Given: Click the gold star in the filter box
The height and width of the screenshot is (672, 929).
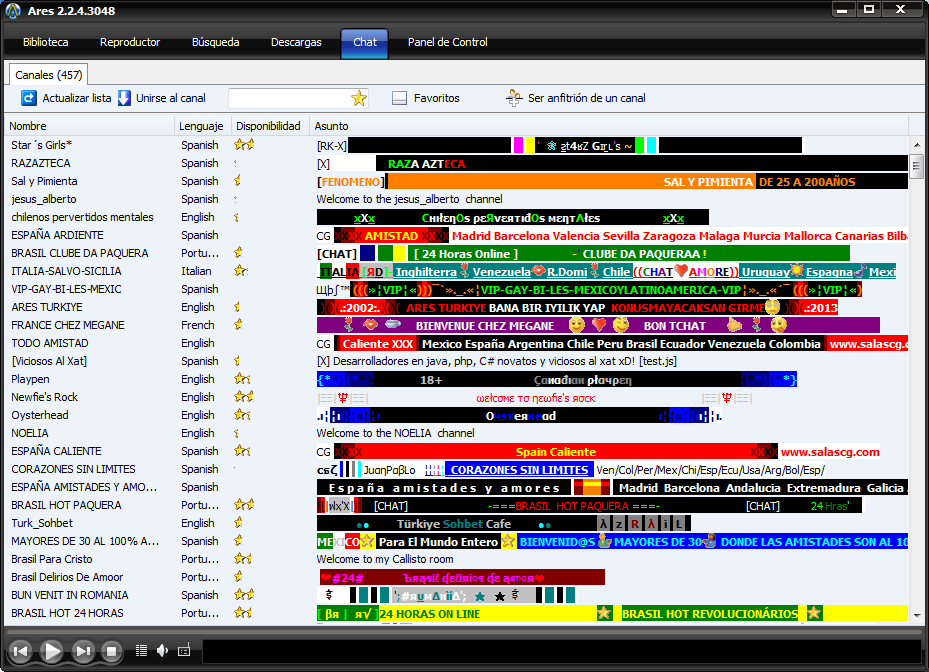Looking at the screenshot, I should point(358,98).
